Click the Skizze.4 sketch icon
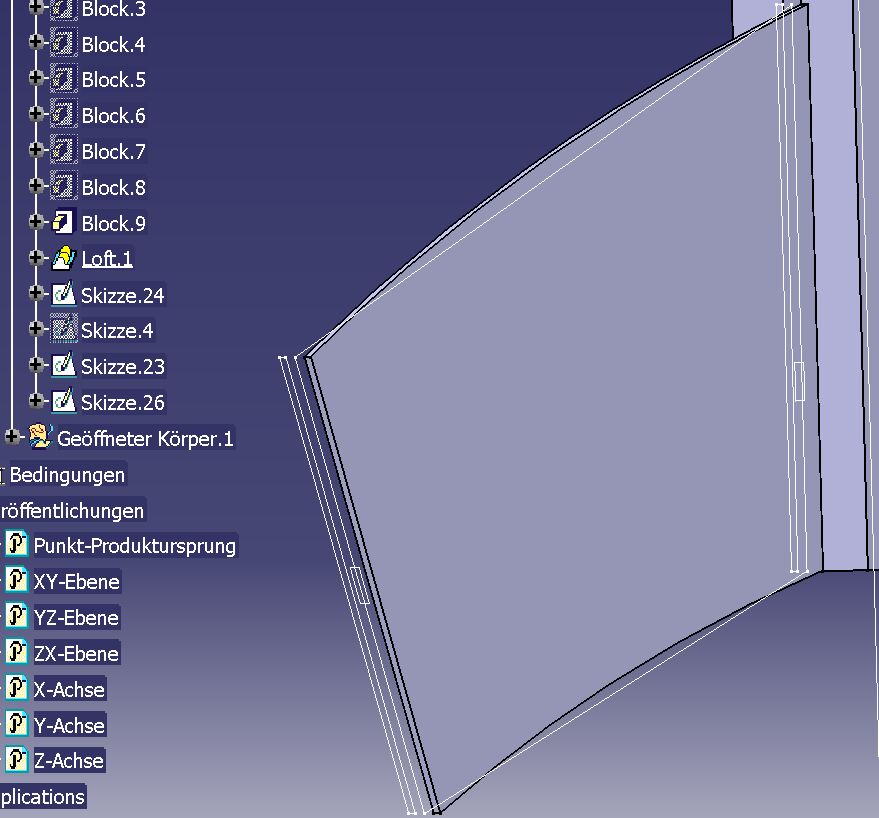This screenshot has width=879, height=818. 63,329
